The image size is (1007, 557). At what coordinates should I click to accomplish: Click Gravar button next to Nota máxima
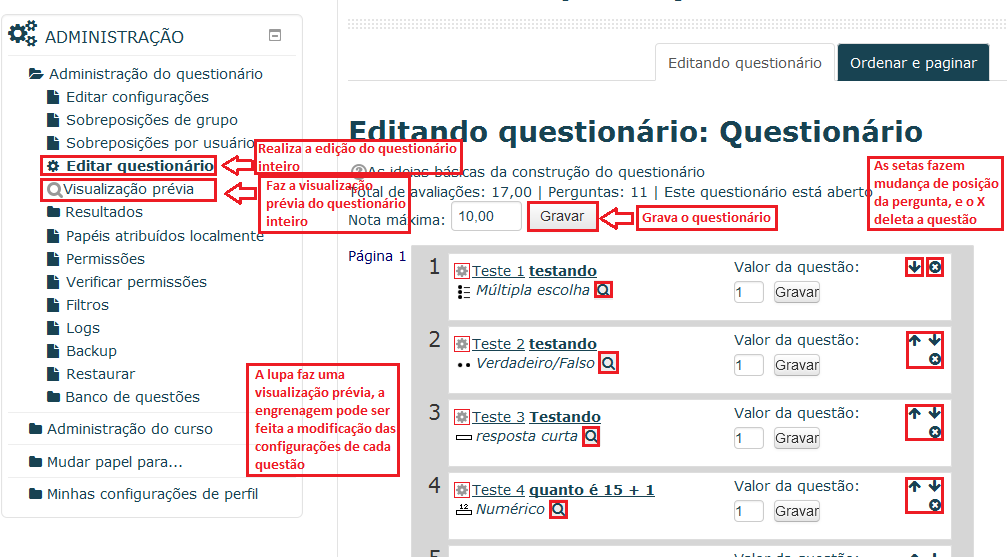(562, 217)
